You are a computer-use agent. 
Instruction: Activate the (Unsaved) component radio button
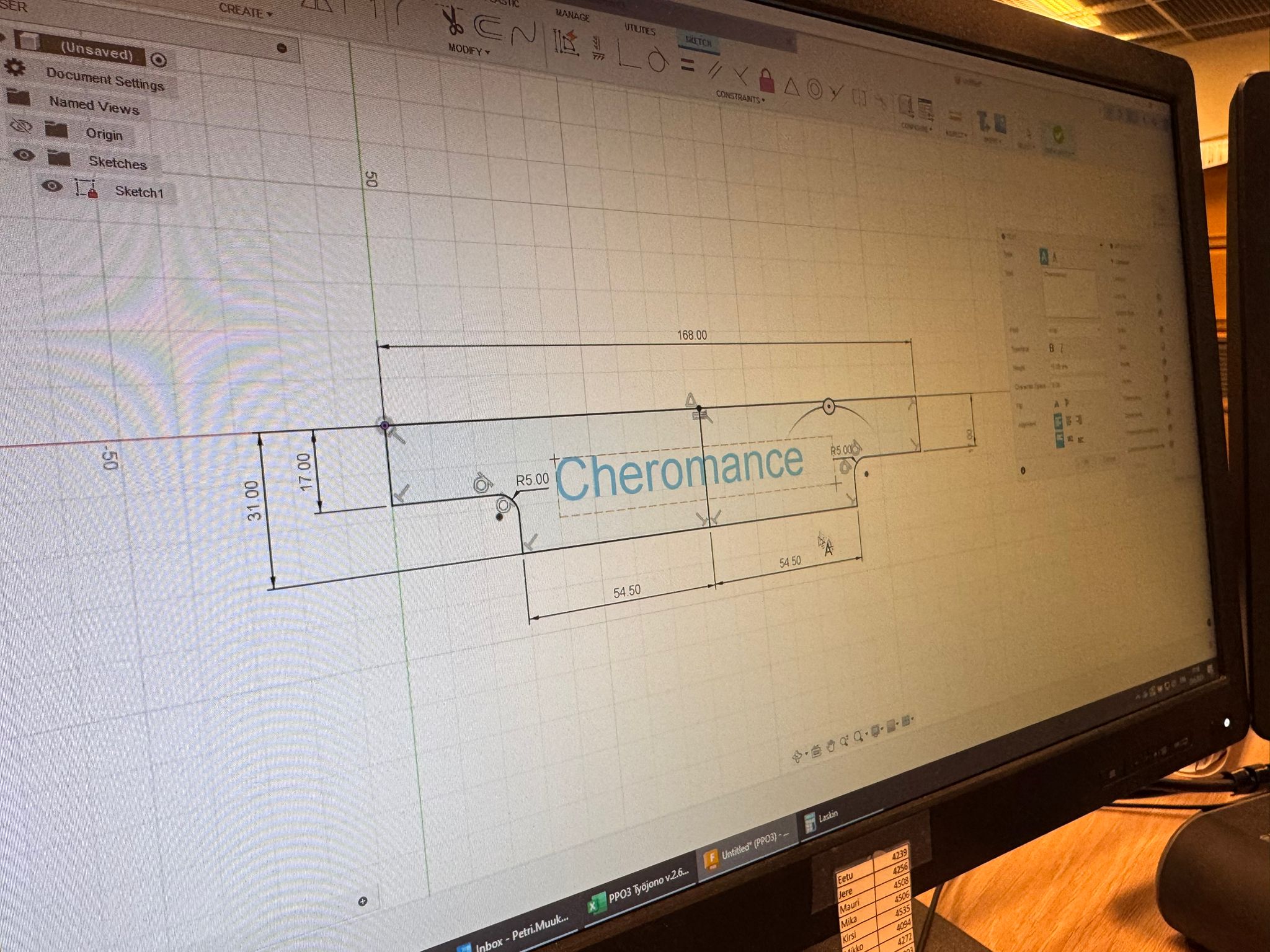click(159, 59)
